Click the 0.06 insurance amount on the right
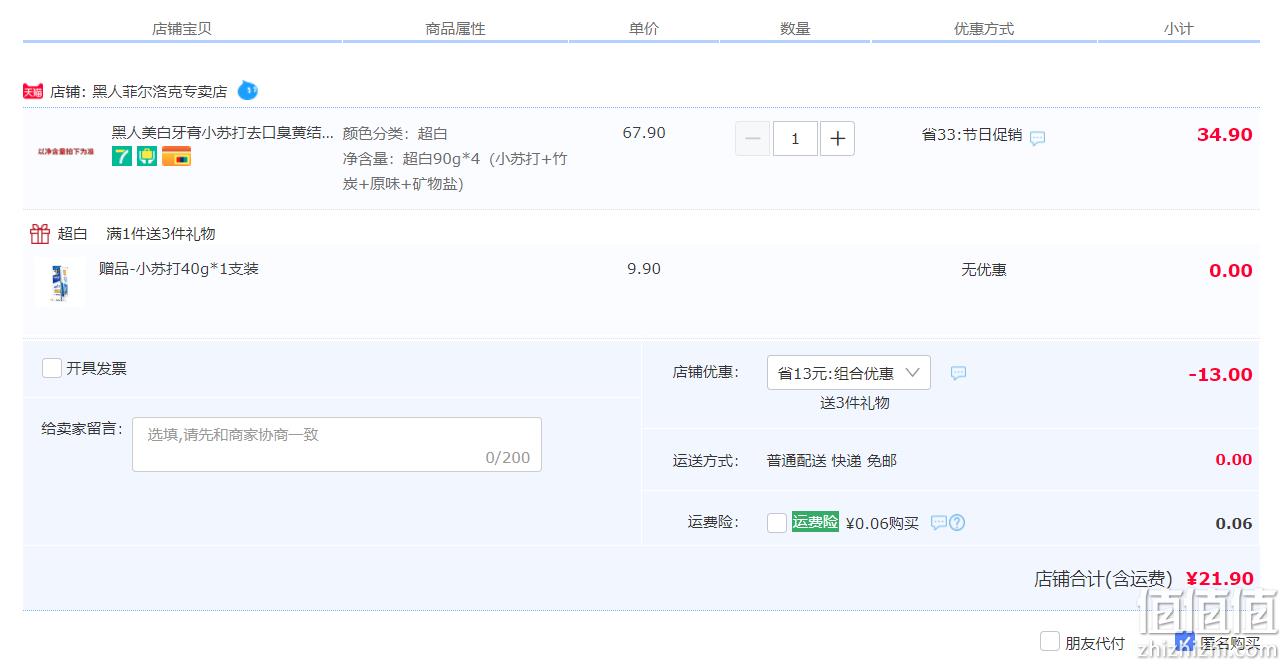This screenshot has width=1287, height=667. (1234, 524)
